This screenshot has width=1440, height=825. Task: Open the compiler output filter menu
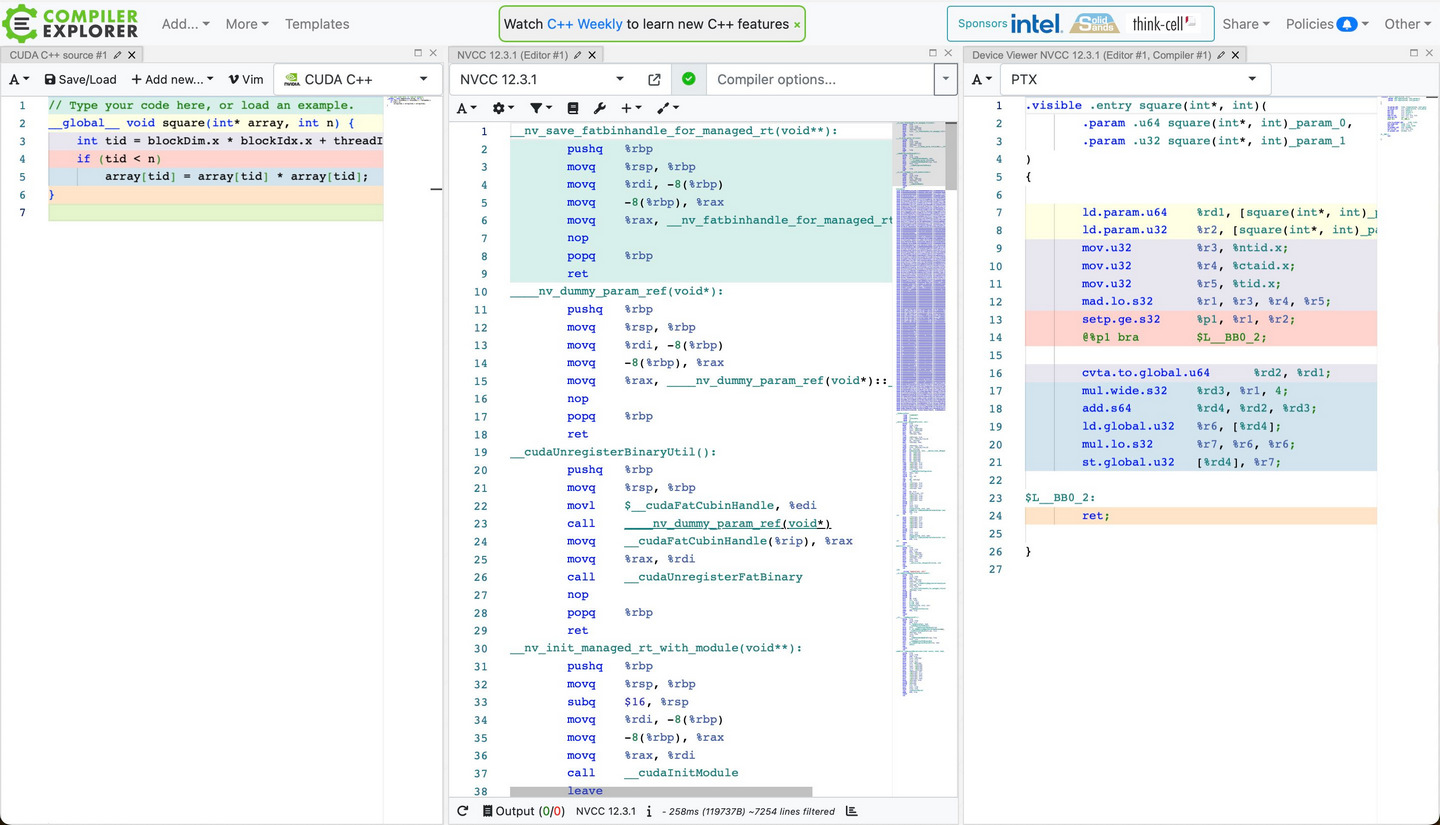(x=540, y=108)
